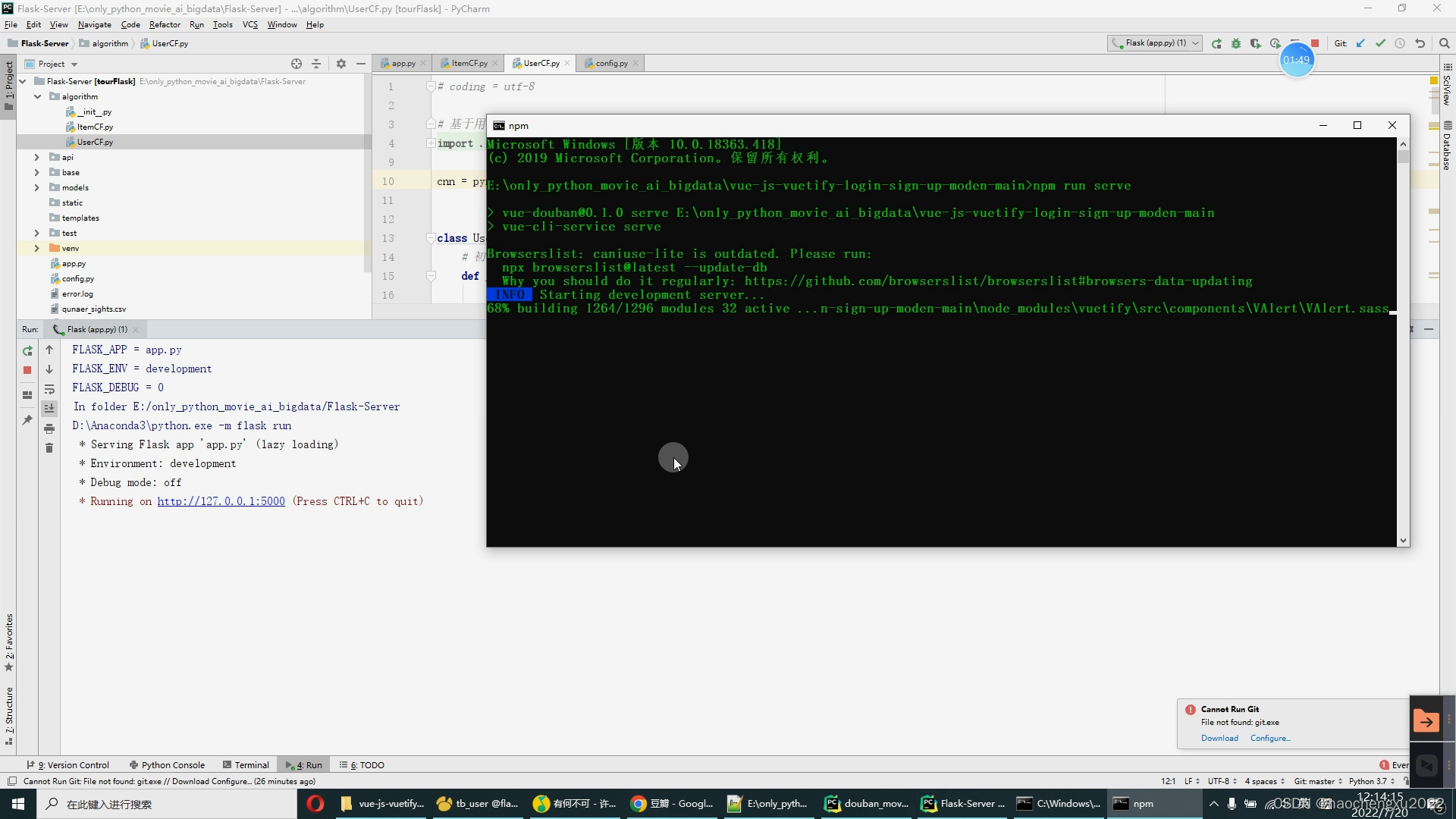Click the Git Commit checkmark icon
Viewport: 1456px width, 819px height.
pyautogui.click(x=1380, y=43)
